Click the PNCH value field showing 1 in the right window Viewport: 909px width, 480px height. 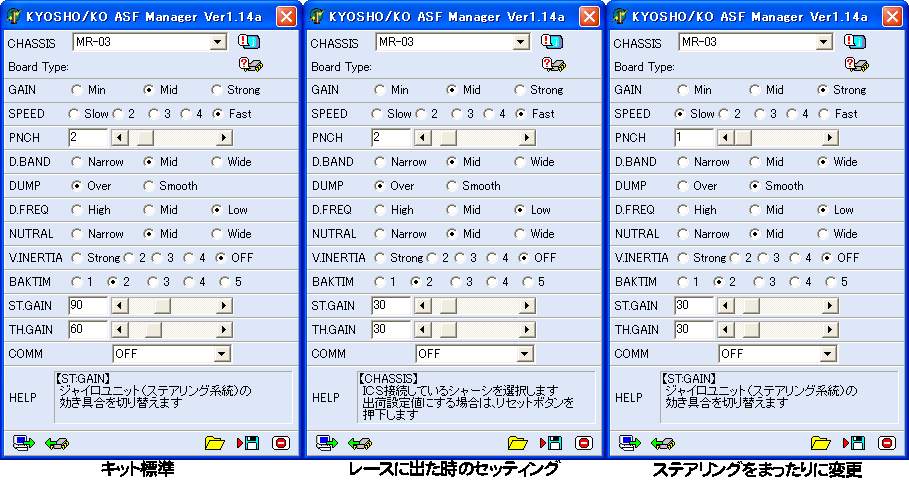click(694, 138)
